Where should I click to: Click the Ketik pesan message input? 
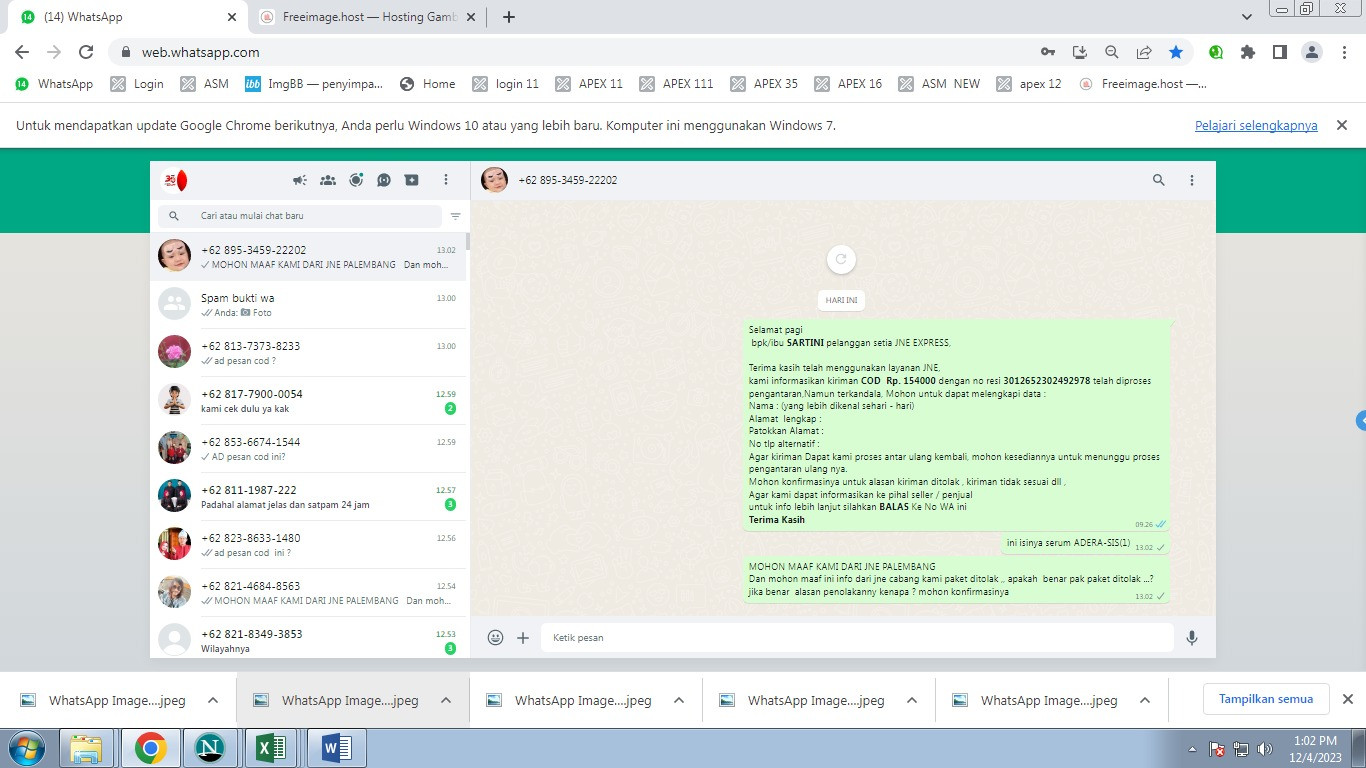point(857,637)
